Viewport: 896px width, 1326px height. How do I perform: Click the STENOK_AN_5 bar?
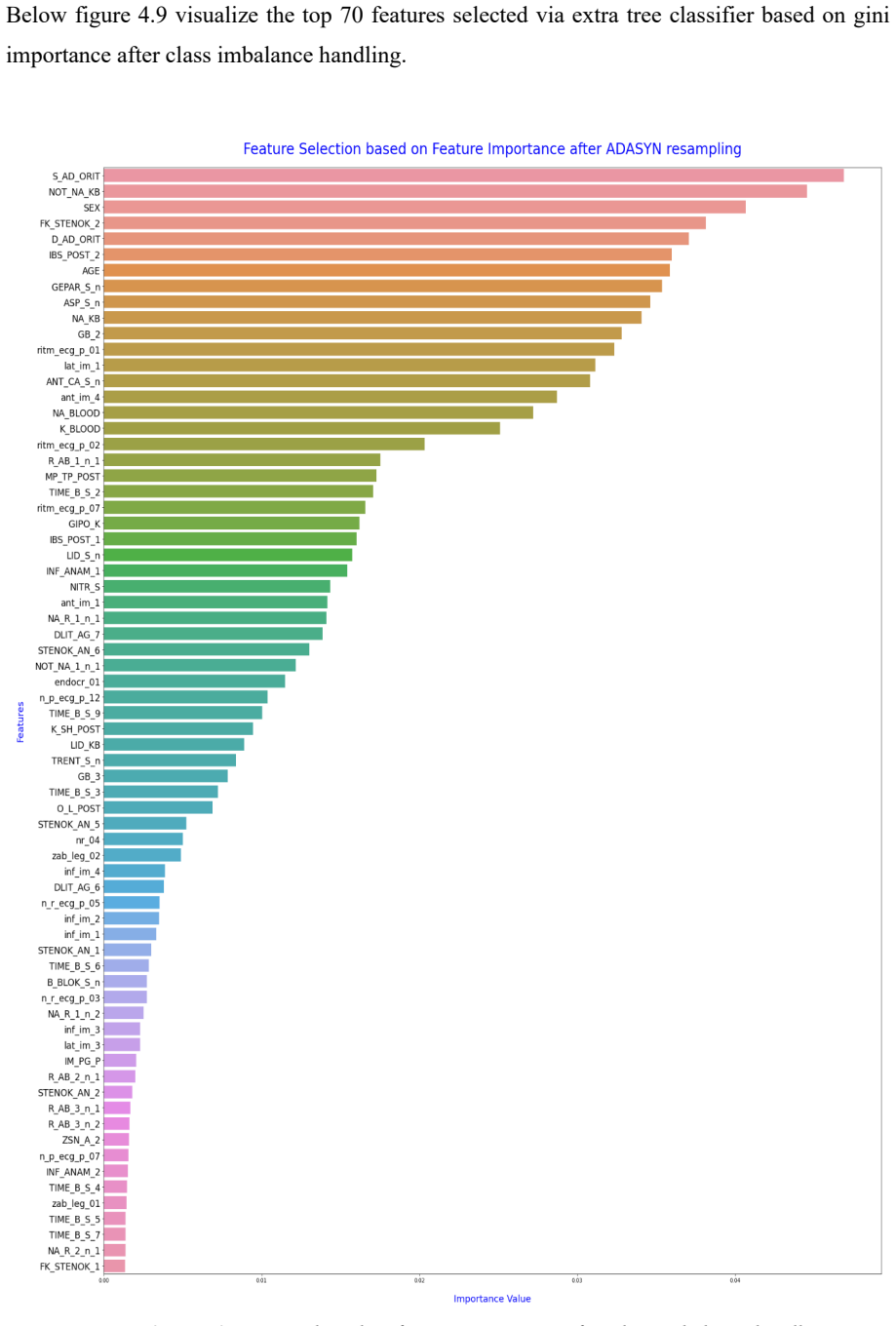click(x=145, y=824)
